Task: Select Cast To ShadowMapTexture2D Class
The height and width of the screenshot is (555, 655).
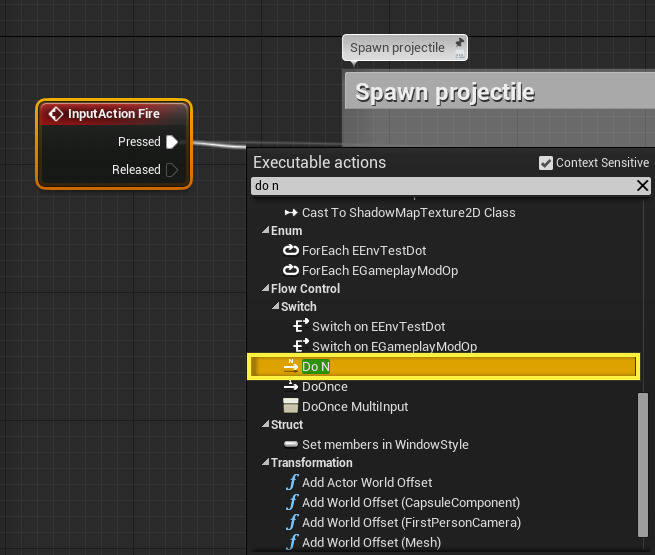Action: tap(408, 213)
